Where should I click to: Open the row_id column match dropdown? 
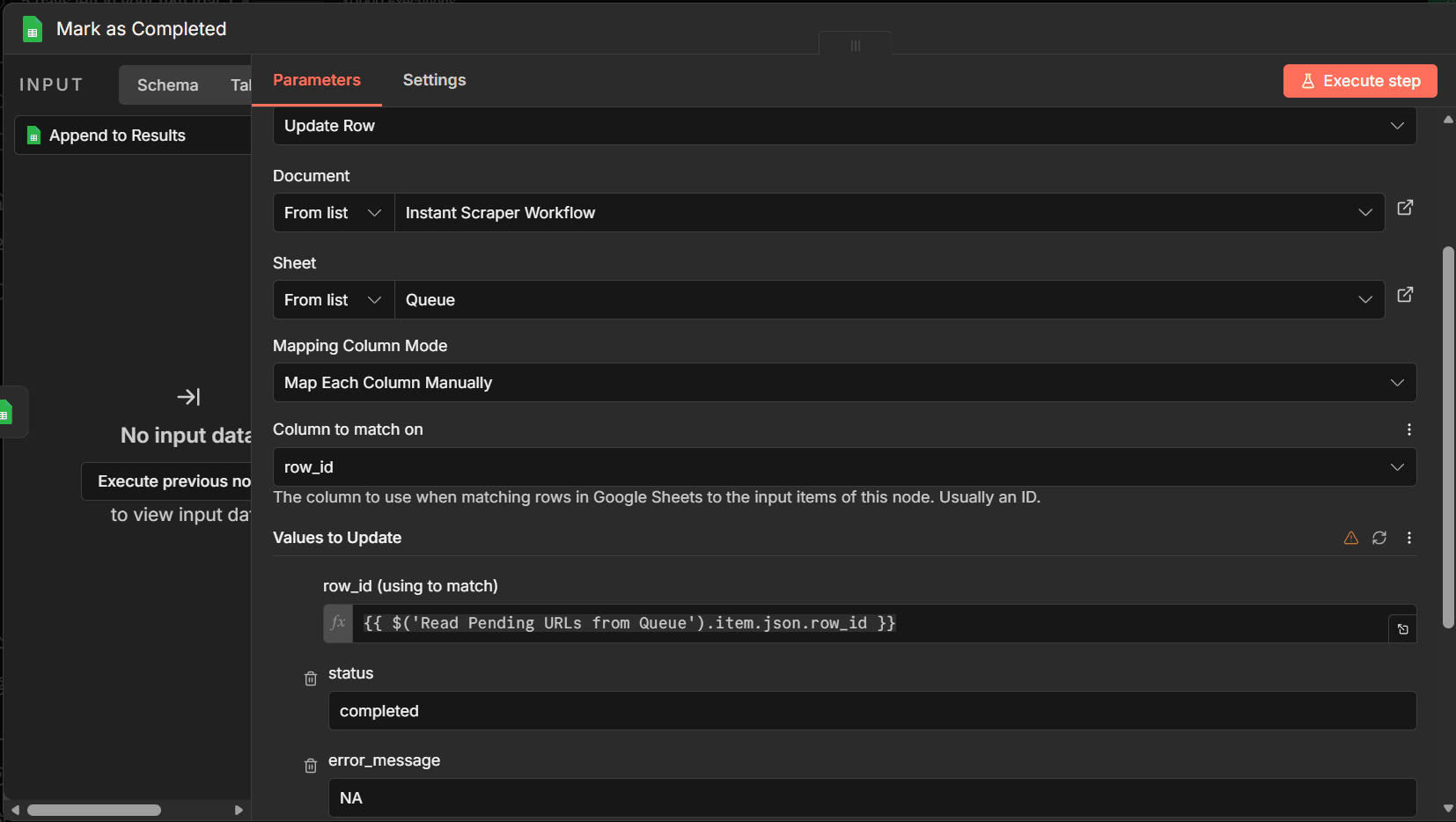click(x=844, y=467)
